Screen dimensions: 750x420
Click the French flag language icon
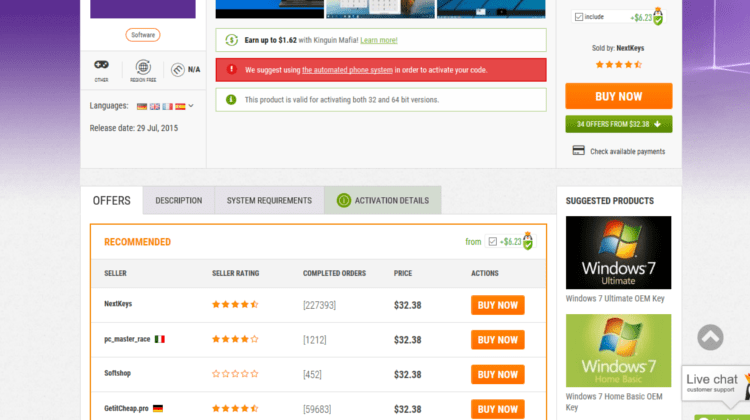[167, 106]
